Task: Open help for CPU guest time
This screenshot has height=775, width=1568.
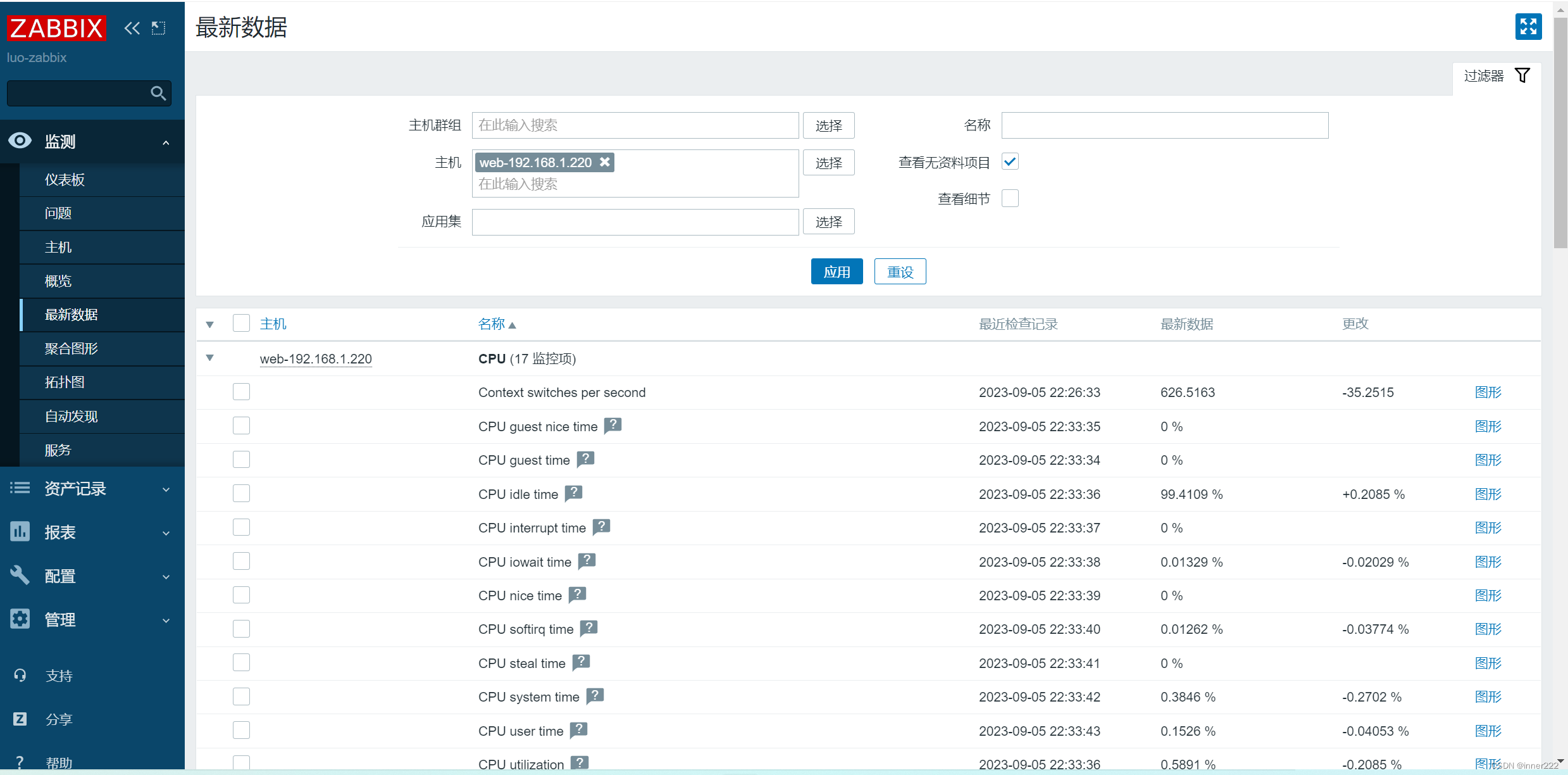Action: (x=585, y=459)
